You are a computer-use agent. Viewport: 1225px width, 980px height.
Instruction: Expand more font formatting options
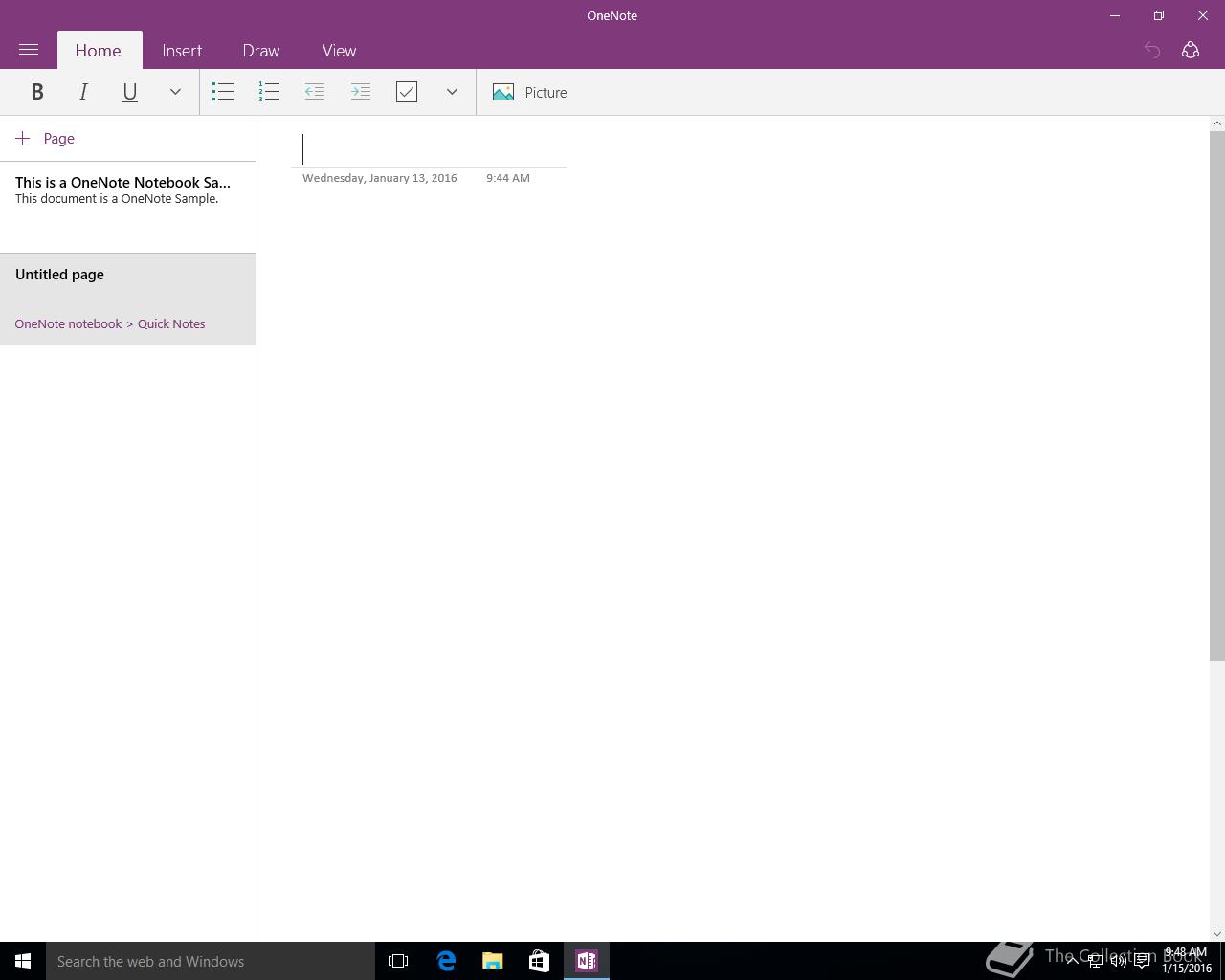175,92
